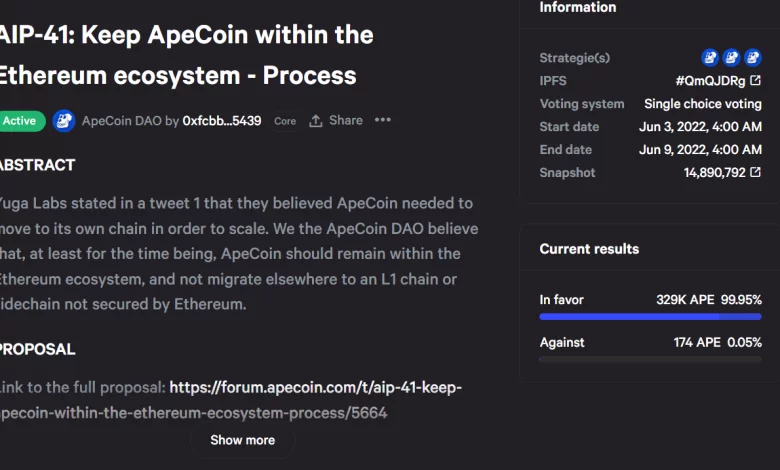Open the snapshot block external link icon
Viewport: 780px width, 470px height.
(x=755, y=172)
